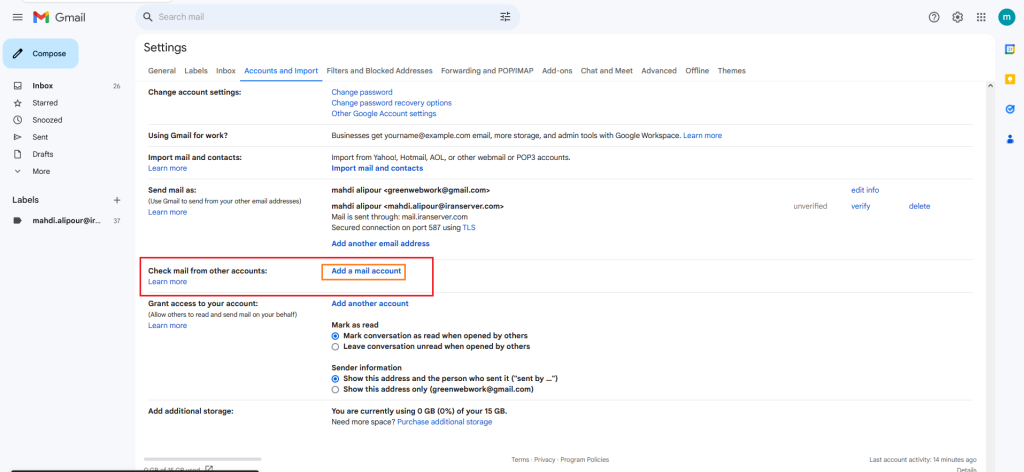This screenshot has height=472, width=1024.
Task: Open the main menu hamburger icon
Action: tap(17, 17)
